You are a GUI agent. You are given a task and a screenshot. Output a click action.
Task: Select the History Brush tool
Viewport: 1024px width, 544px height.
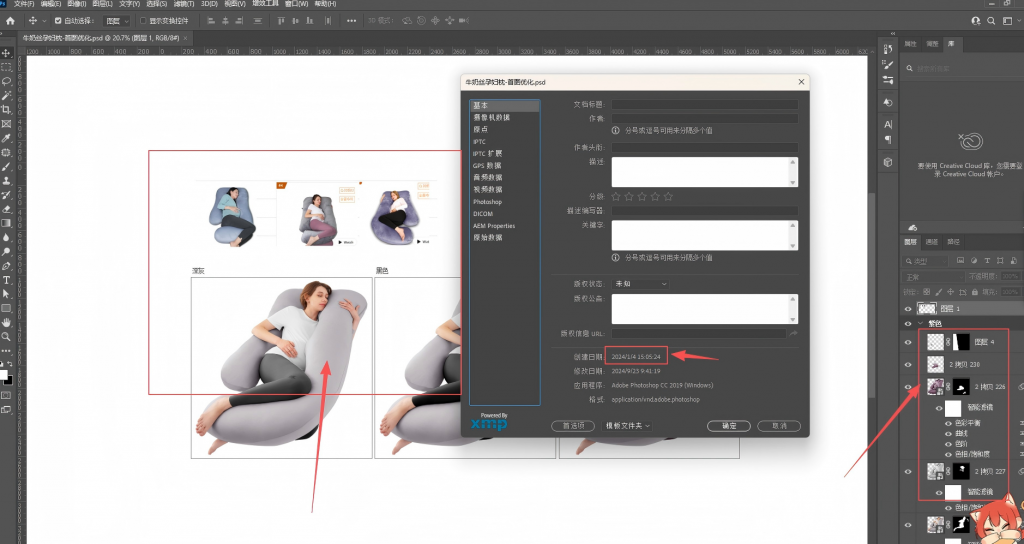(7, 195)
